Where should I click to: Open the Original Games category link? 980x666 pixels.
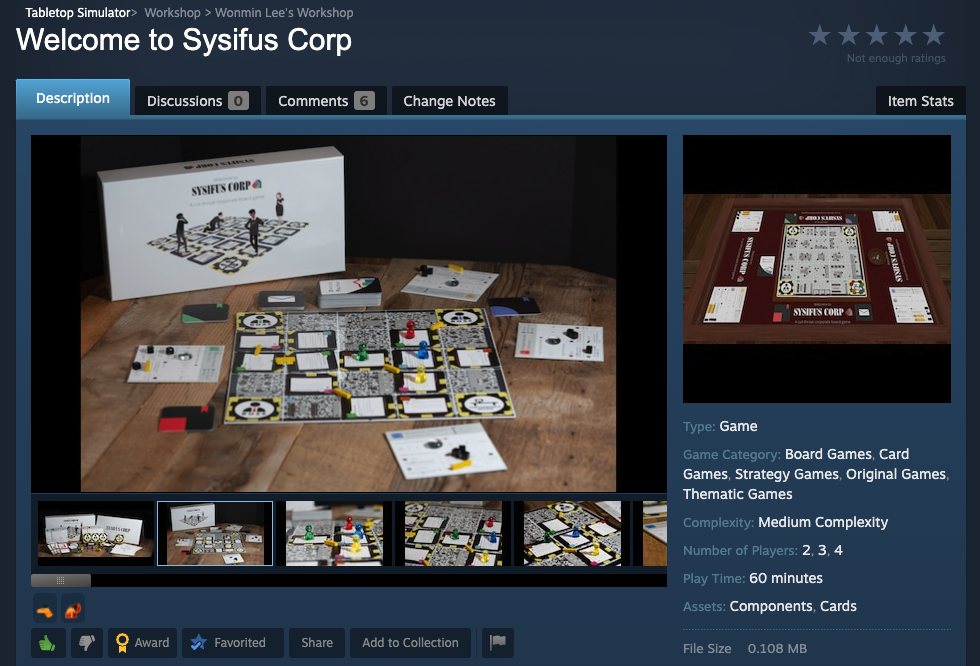896,474
